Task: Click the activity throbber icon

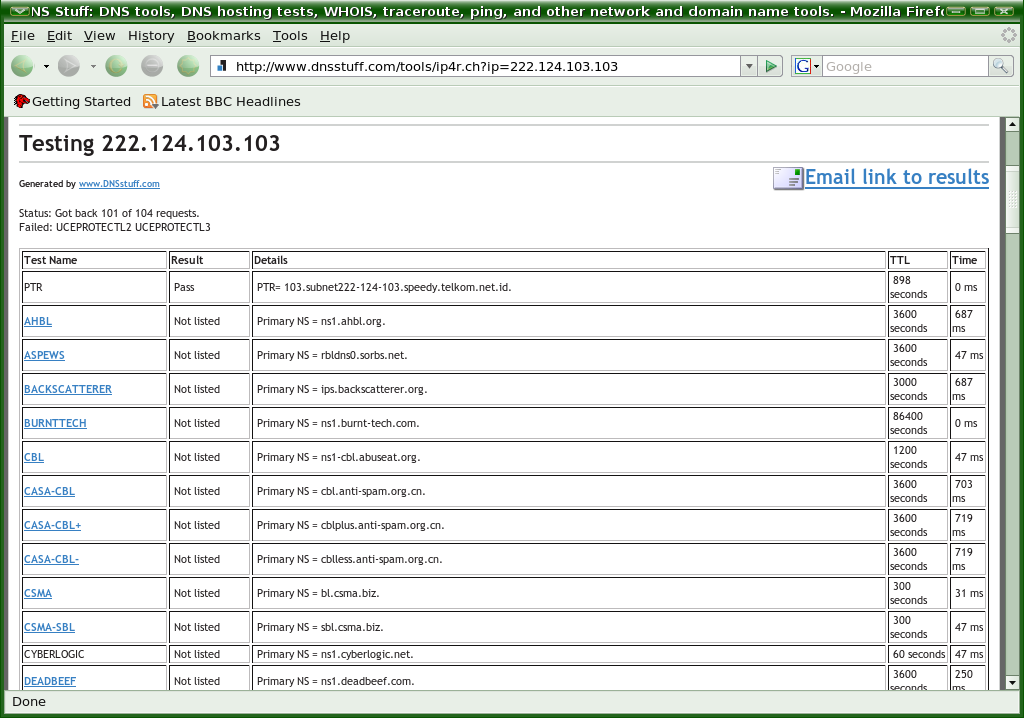Action: click(1009, 35)
